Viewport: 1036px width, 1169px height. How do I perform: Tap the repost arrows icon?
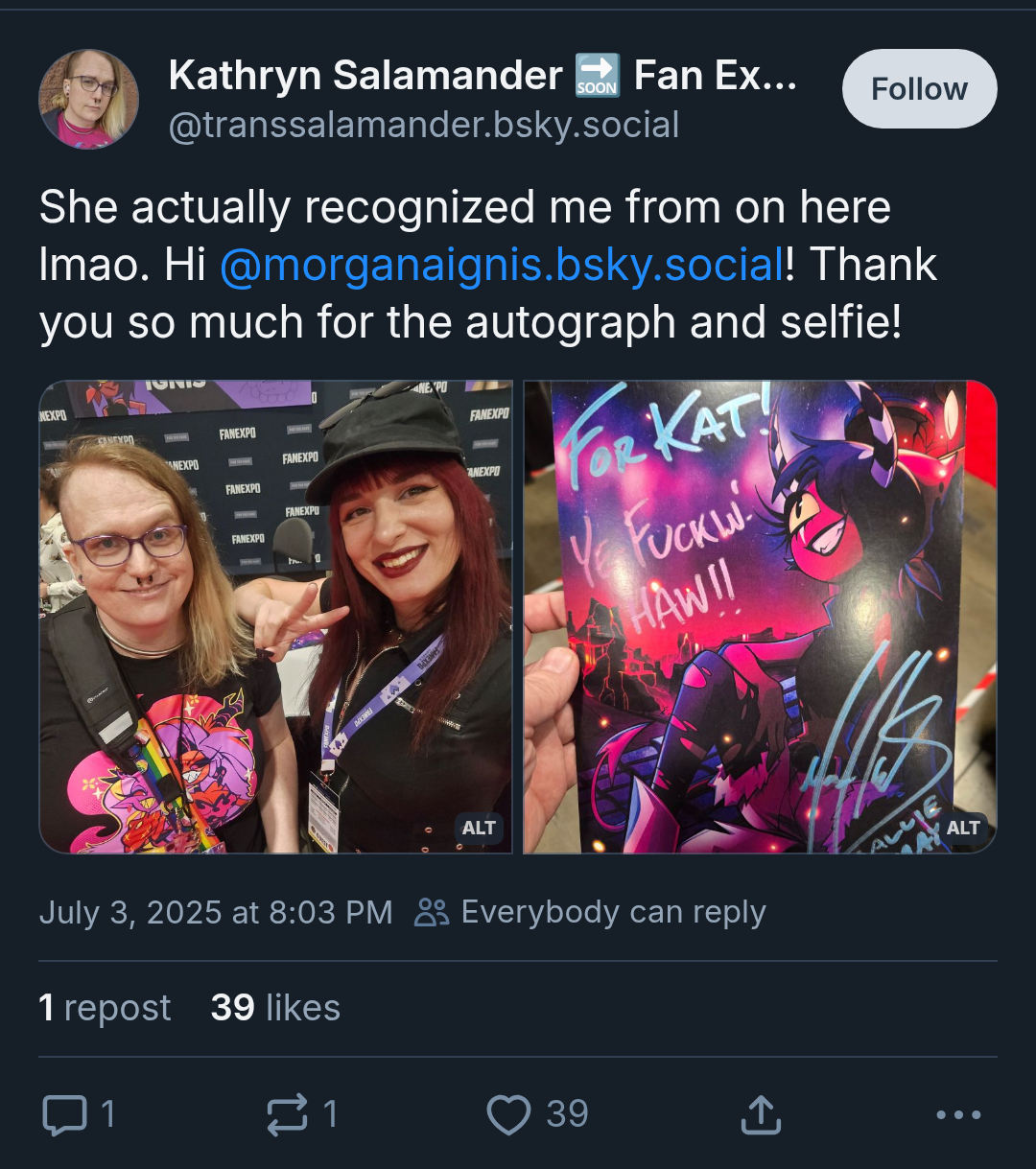[x=287, y=1114]
